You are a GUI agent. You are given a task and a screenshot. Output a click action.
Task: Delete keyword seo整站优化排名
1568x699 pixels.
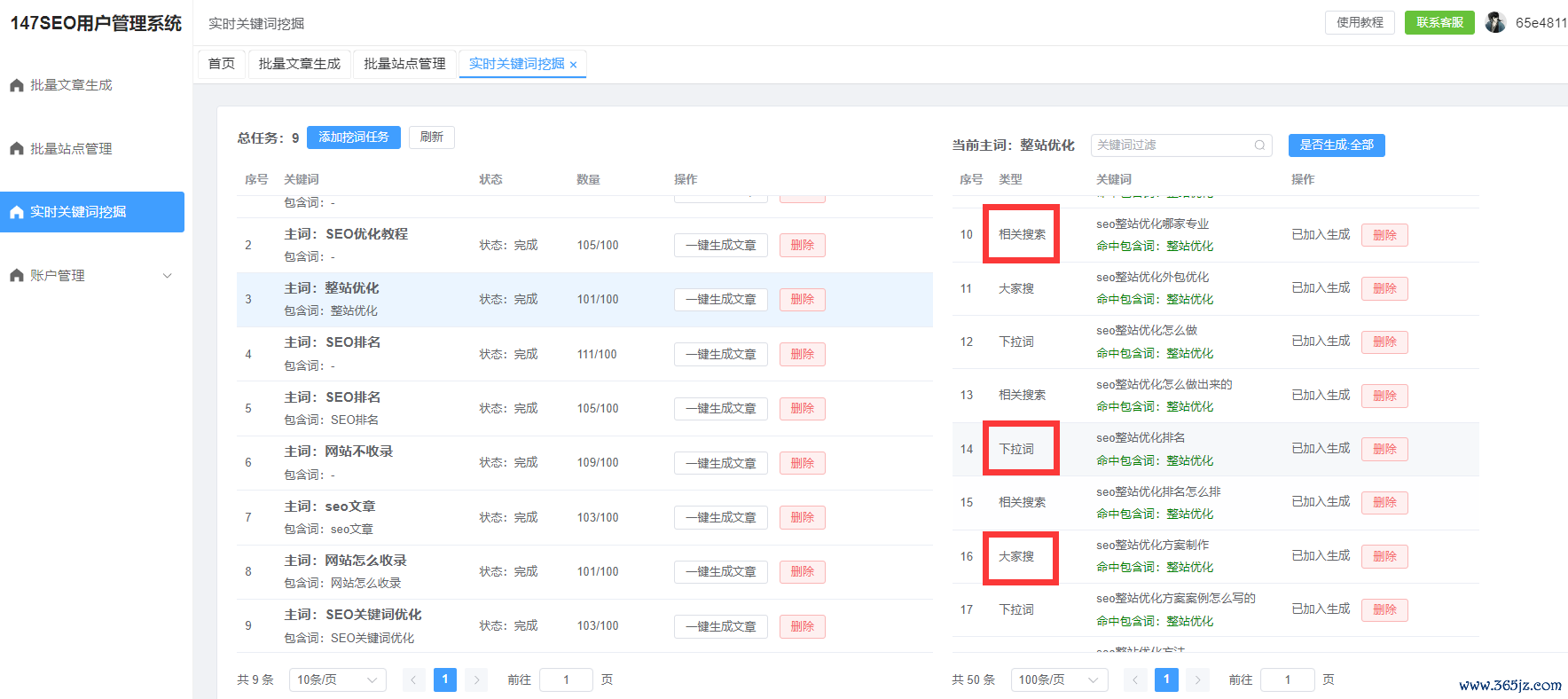point(1384,450)
